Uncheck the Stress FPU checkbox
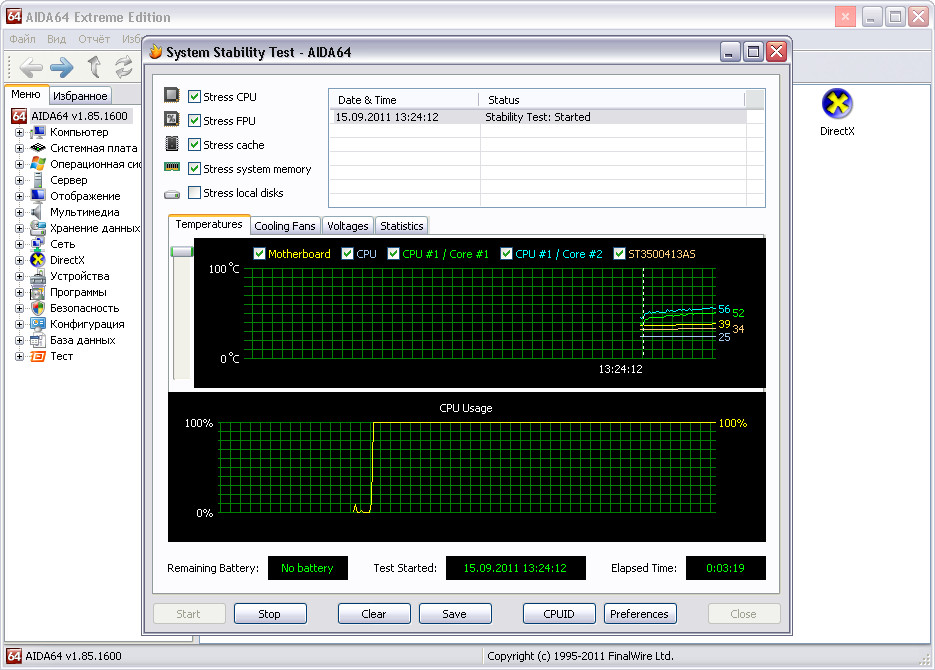935x670 pixels. 194,120
